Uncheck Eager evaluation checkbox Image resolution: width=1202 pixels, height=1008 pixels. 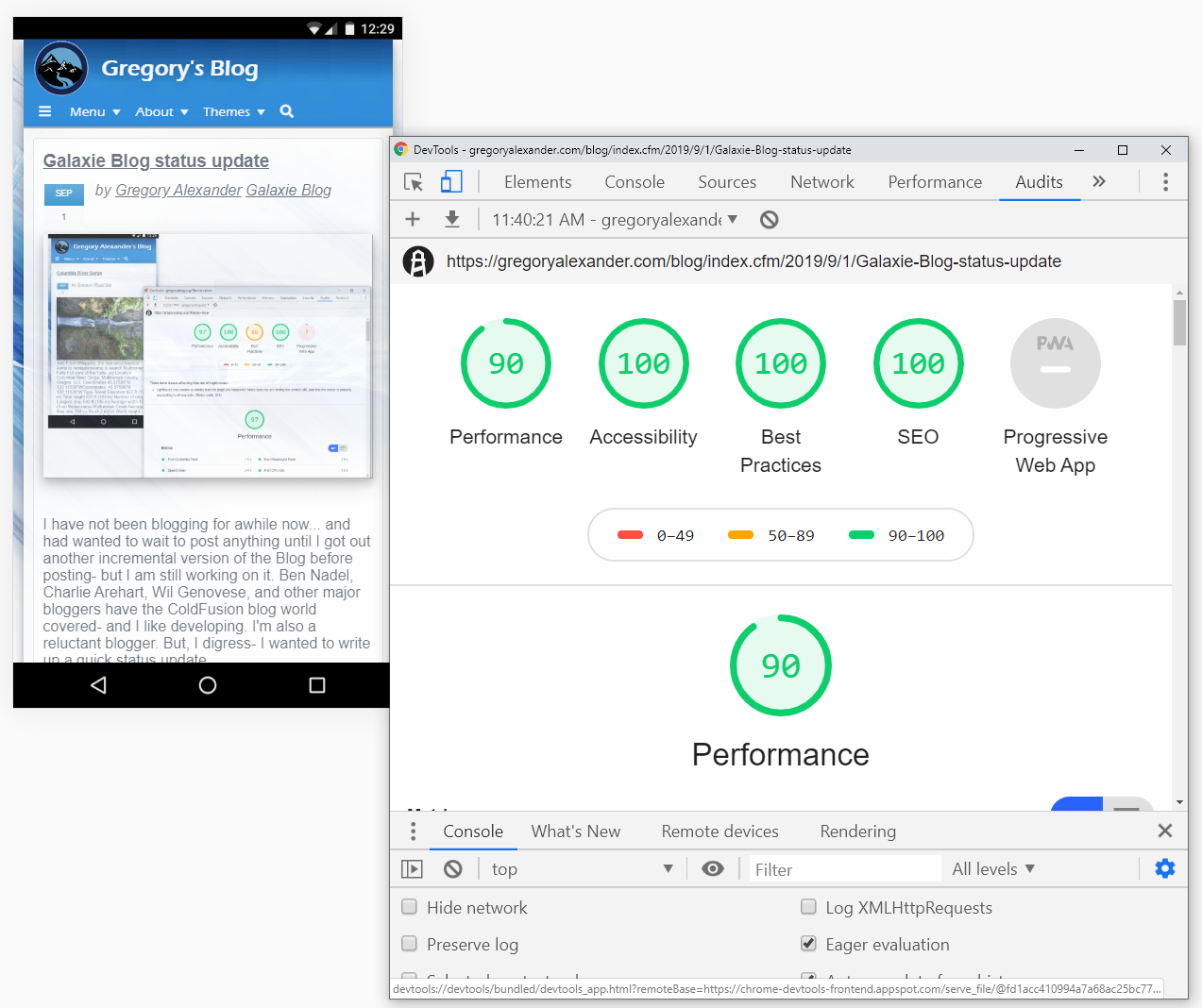tap(808, 944)
